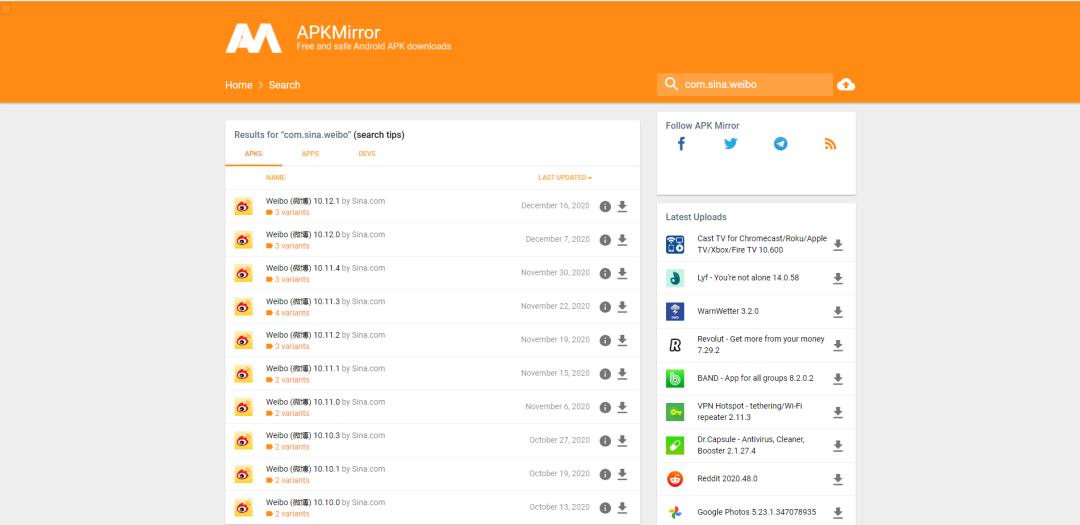
Task: Download Cast TV for Chromecast upload
Action: 838,245
